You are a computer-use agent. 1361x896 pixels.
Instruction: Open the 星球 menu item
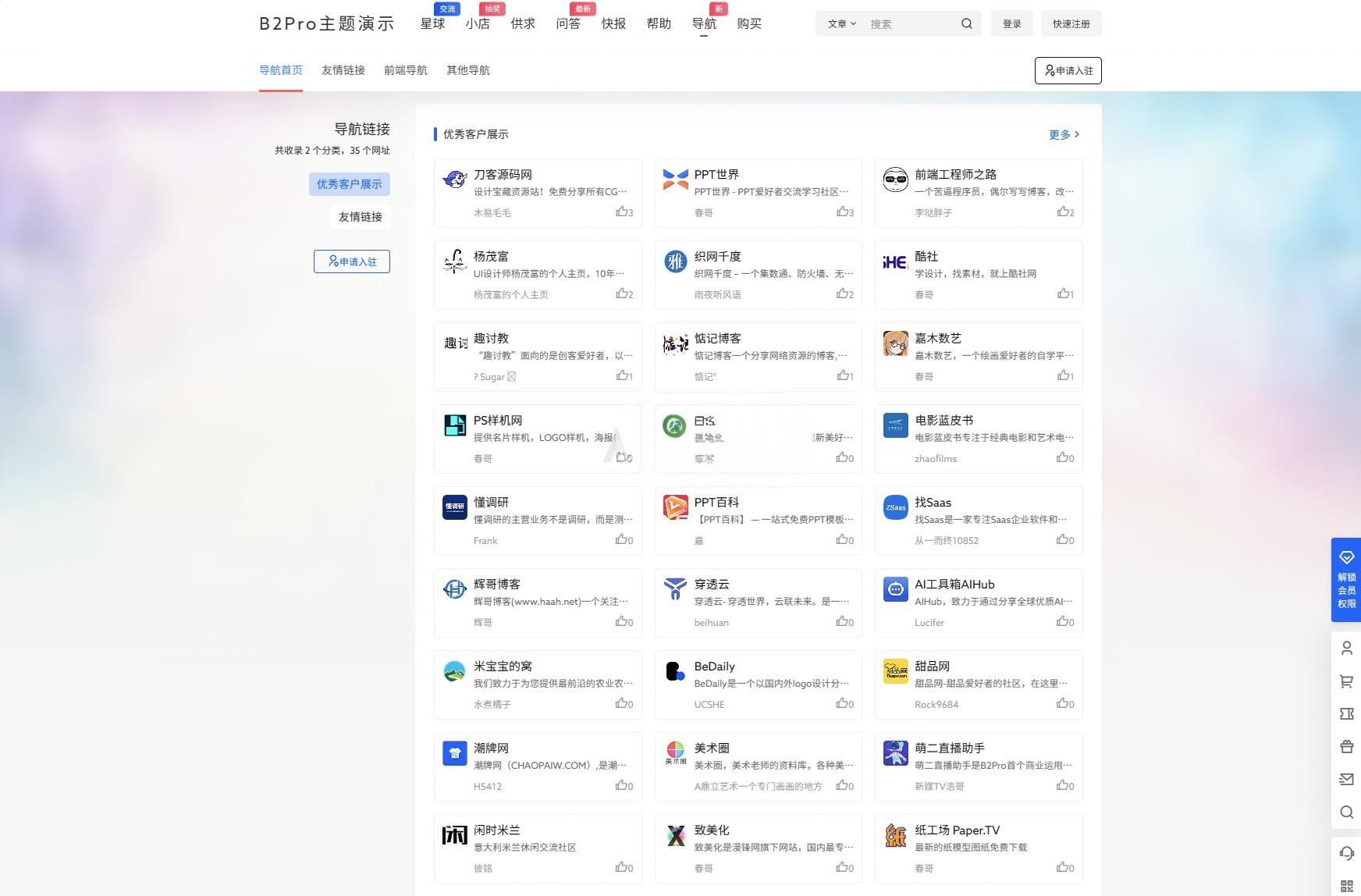pyautogui.click(x=432, y=24)
